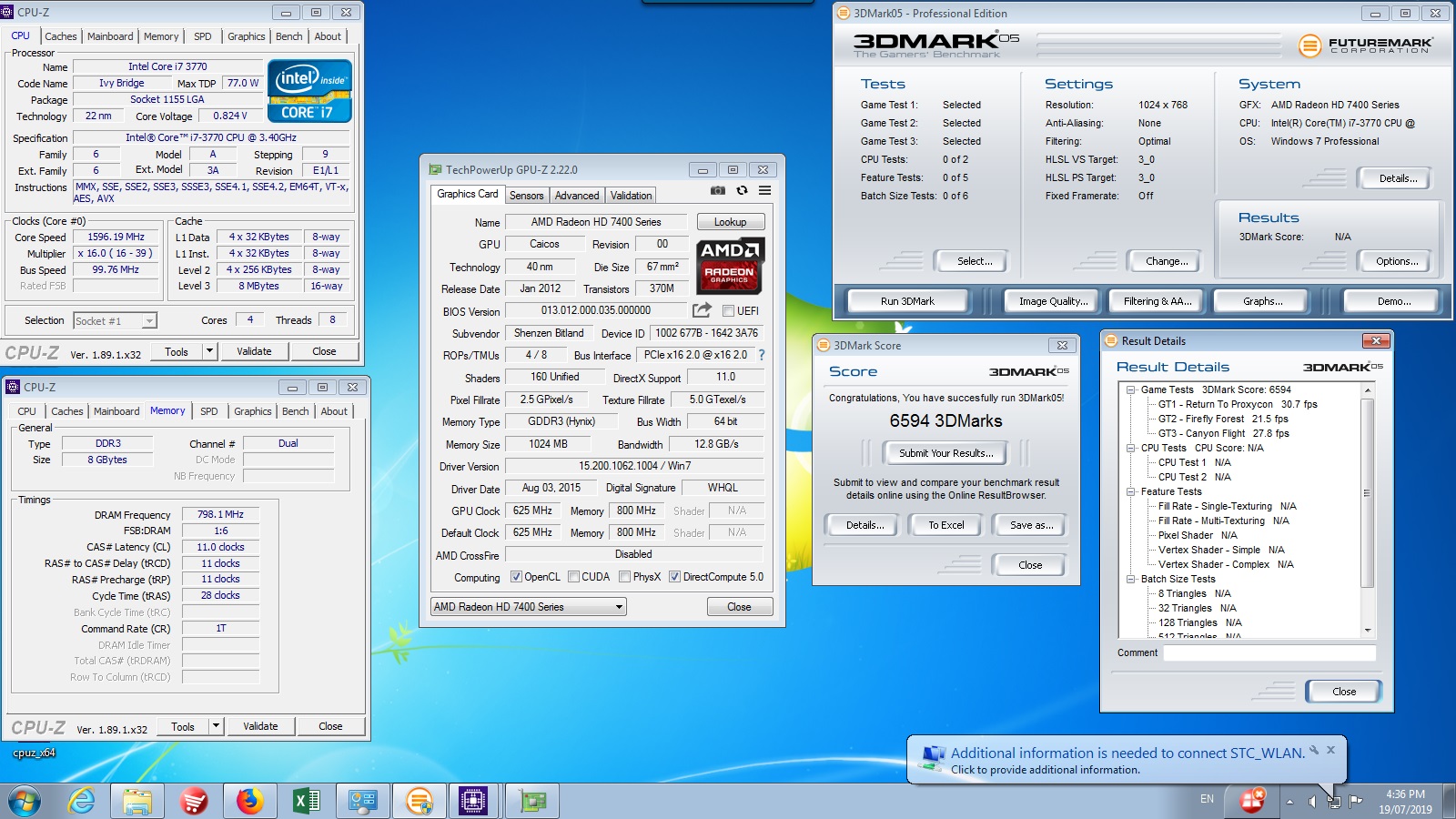Click the language indicator EN in taskbar
This screenshot has width=1456, height=819.
point(1207,799)
